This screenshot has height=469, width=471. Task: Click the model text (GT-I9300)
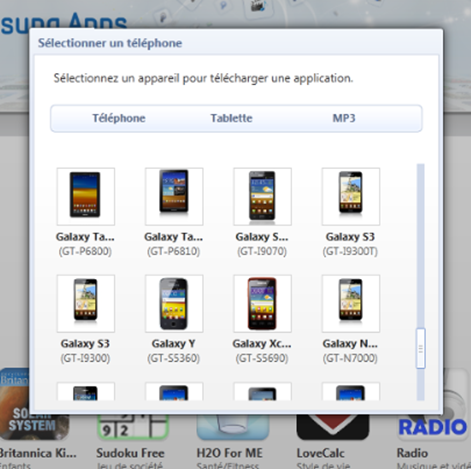click(85, 358)
